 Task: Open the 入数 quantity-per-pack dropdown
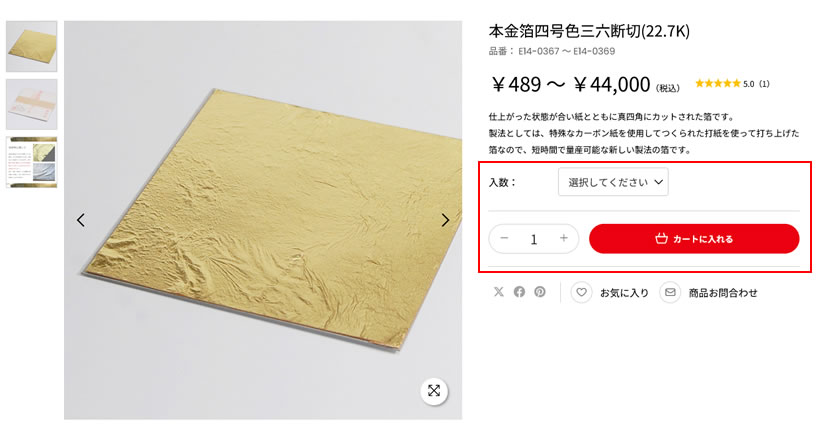click(613, 182)
